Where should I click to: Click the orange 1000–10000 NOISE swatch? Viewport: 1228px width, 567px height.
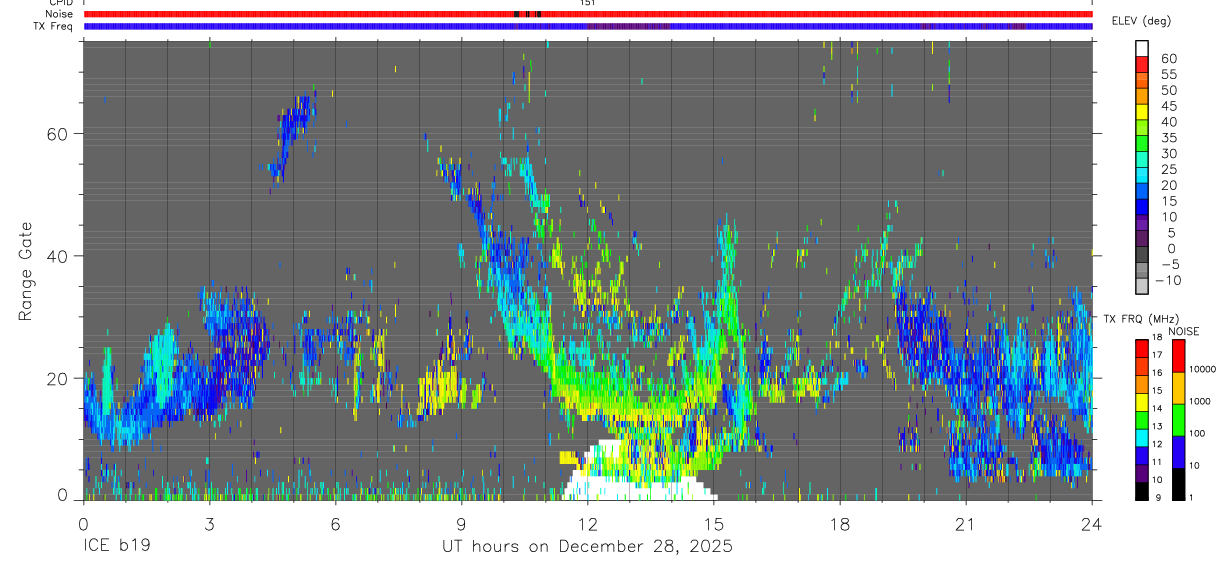point(1178,388)
